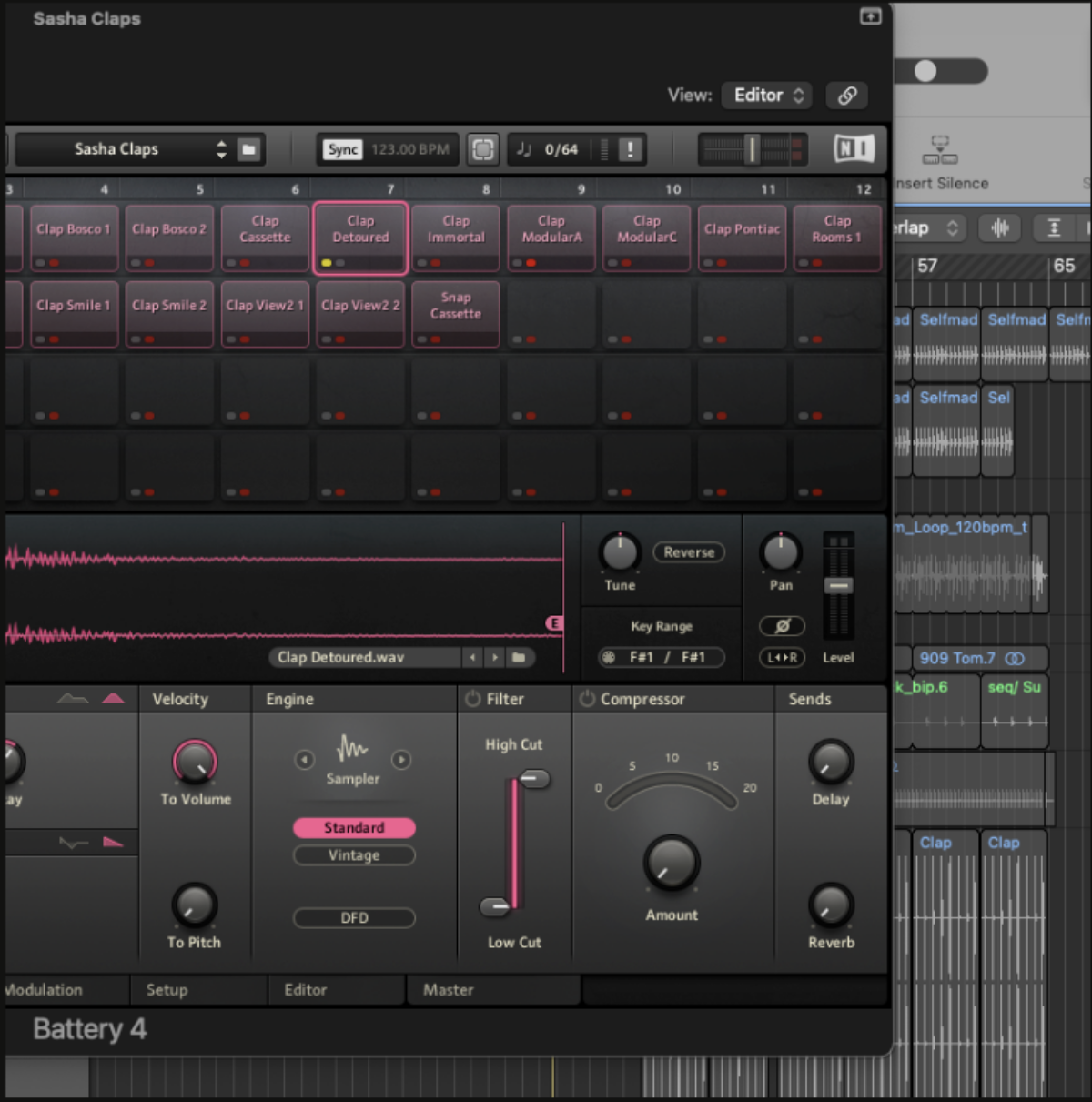
Task: Select previous engine mode arrow left of Sampler
Action: [305, 759]
